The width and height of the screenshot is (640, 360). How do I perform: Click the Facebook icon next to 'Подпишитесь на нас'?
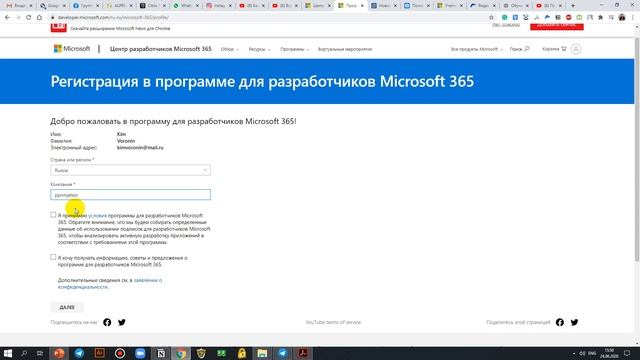click(107, 322)
